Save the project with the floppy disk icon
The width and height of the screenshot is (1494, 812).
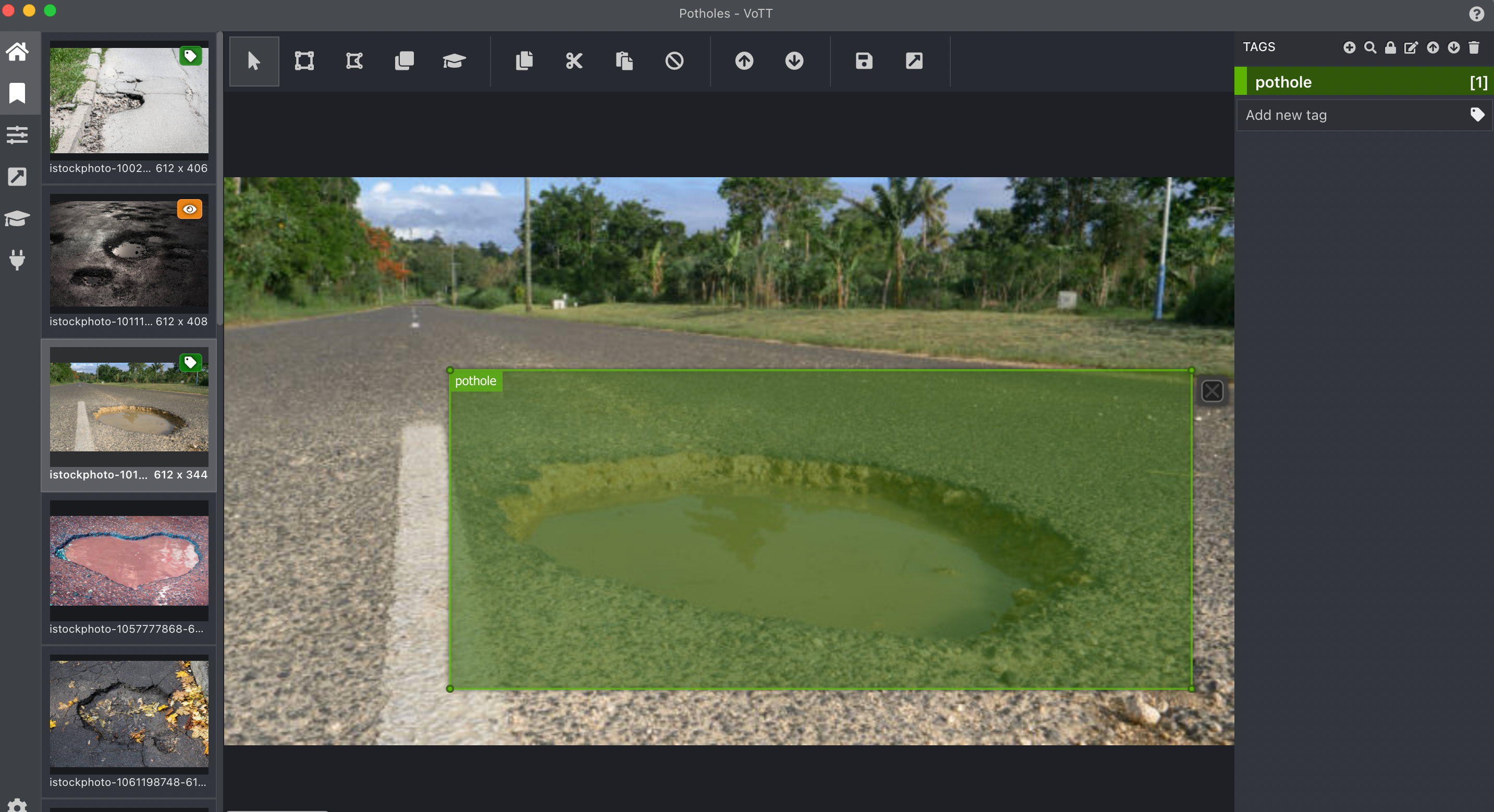864,61
